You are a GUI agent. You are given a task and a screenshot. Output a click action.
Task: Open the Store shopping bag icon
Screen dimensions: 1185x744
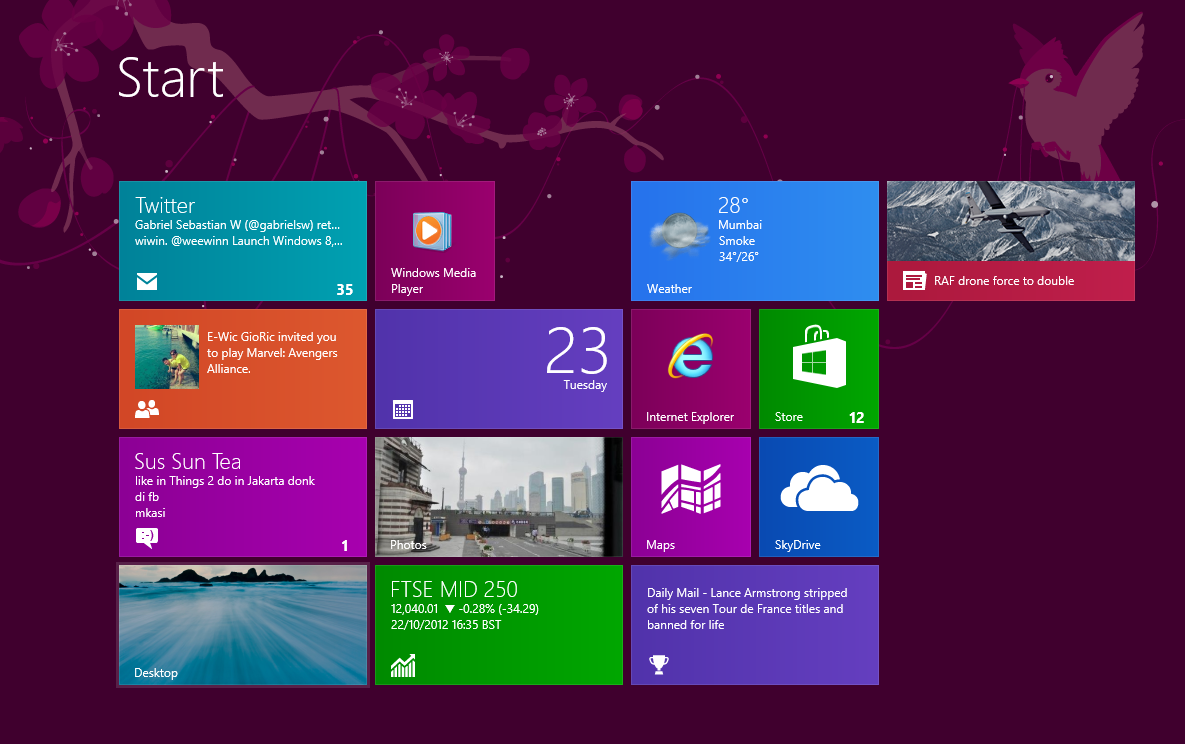tap(818, 356)
